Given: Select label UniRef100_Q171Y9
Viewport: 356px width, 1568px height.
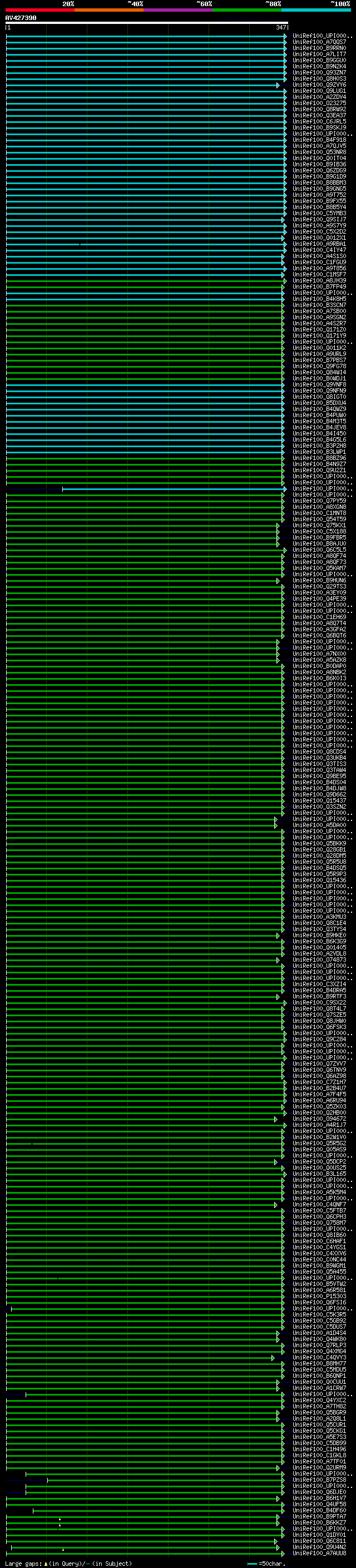Looking at the screenshot, I should 319,335.
